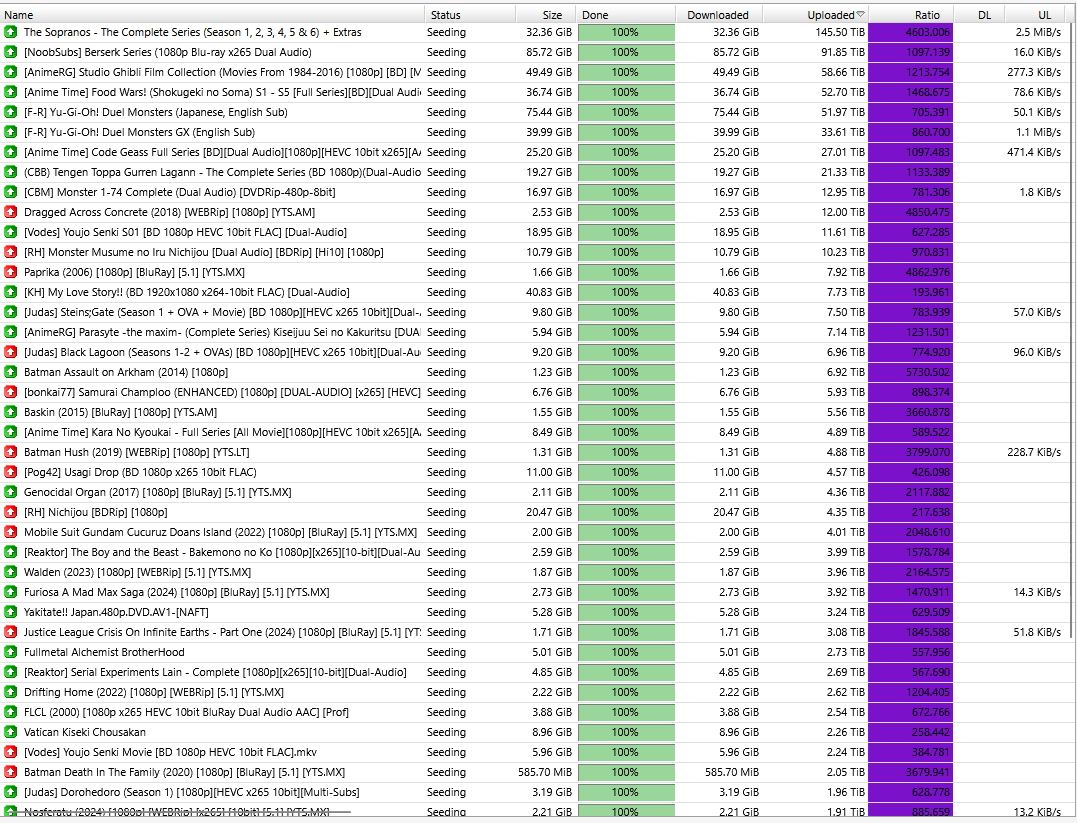Image resolution: width=1077 pixels, height=823 pixels.
Task: Click the red icon for Usagi Drop torrent
Action: tap(10, 472)
